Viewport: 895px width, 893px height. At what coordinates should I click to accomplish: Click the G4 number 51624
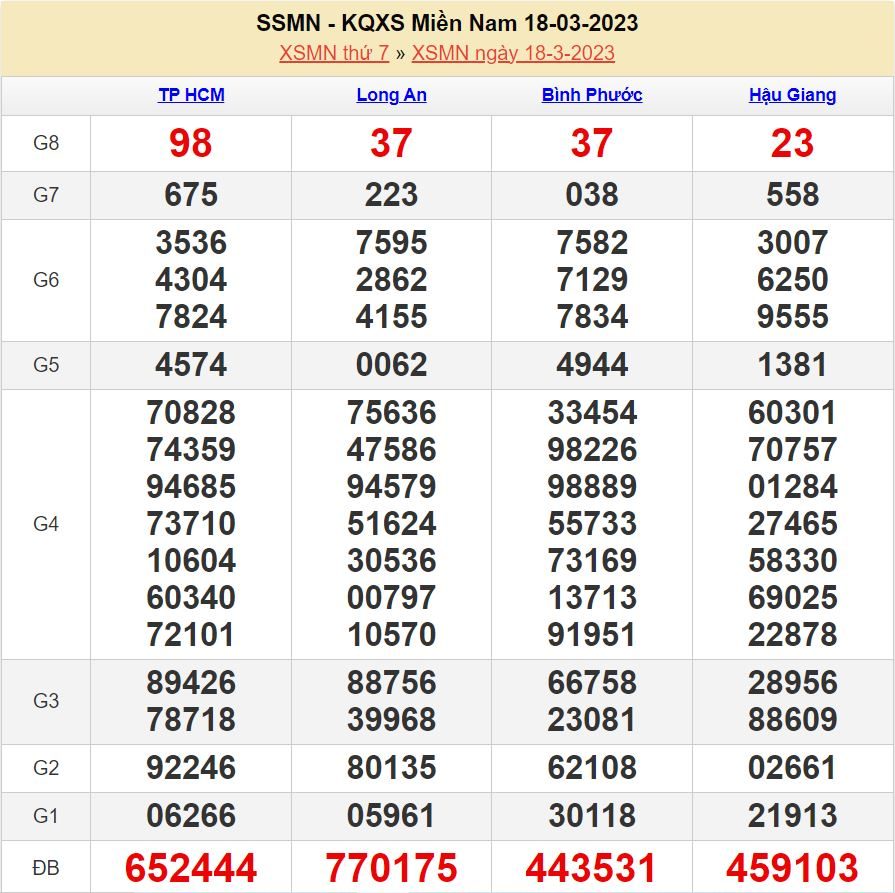392,524
